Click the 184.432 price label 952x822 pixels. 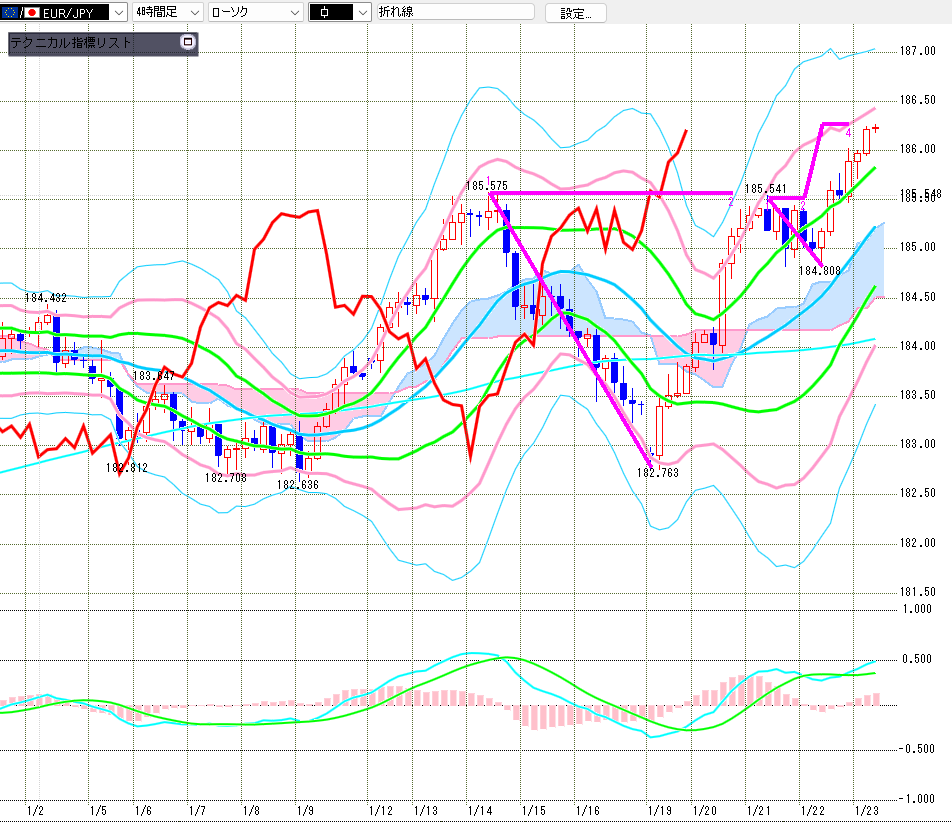45,298
